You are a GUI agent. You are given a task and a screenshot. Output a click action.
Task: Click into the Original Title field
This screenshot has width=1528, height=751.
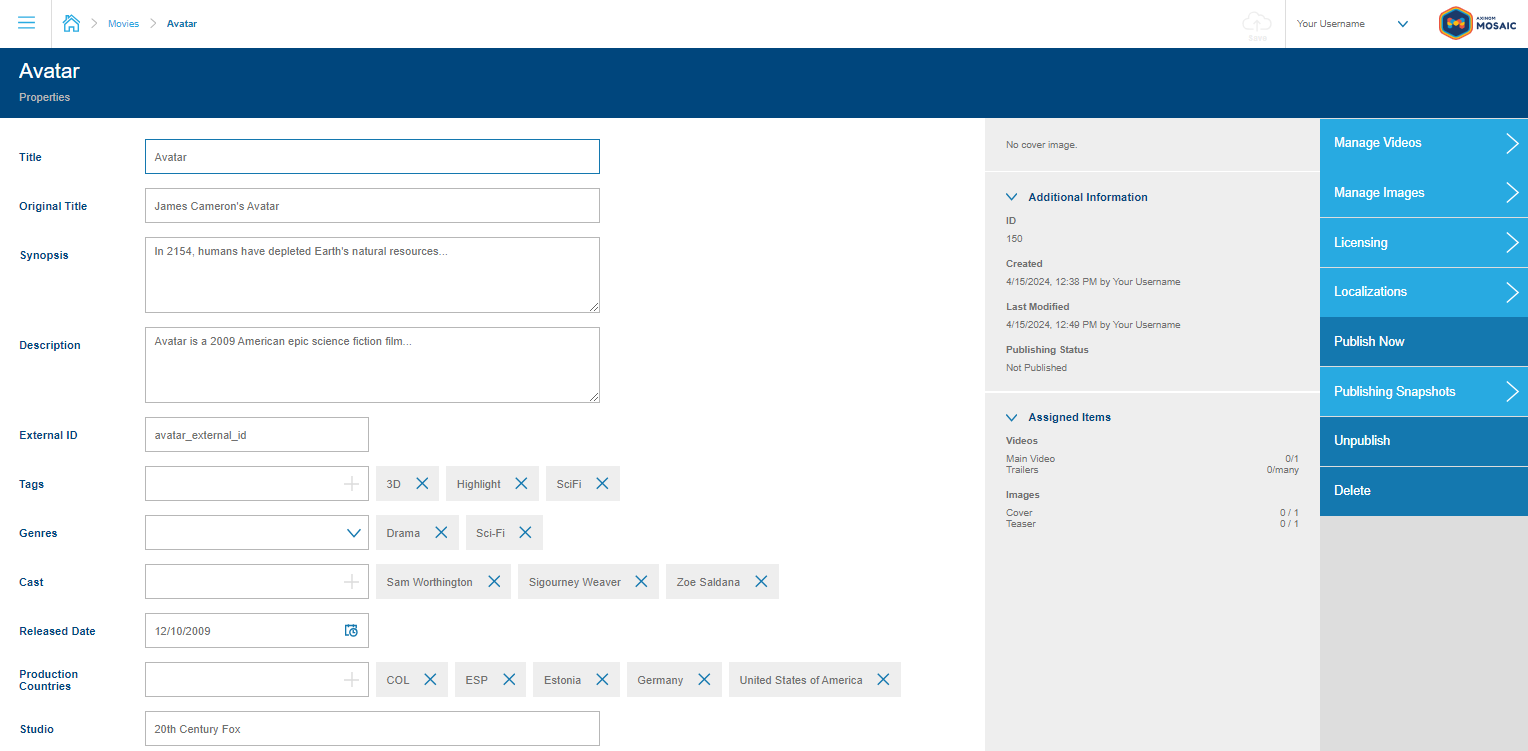(x=372, y=206)
